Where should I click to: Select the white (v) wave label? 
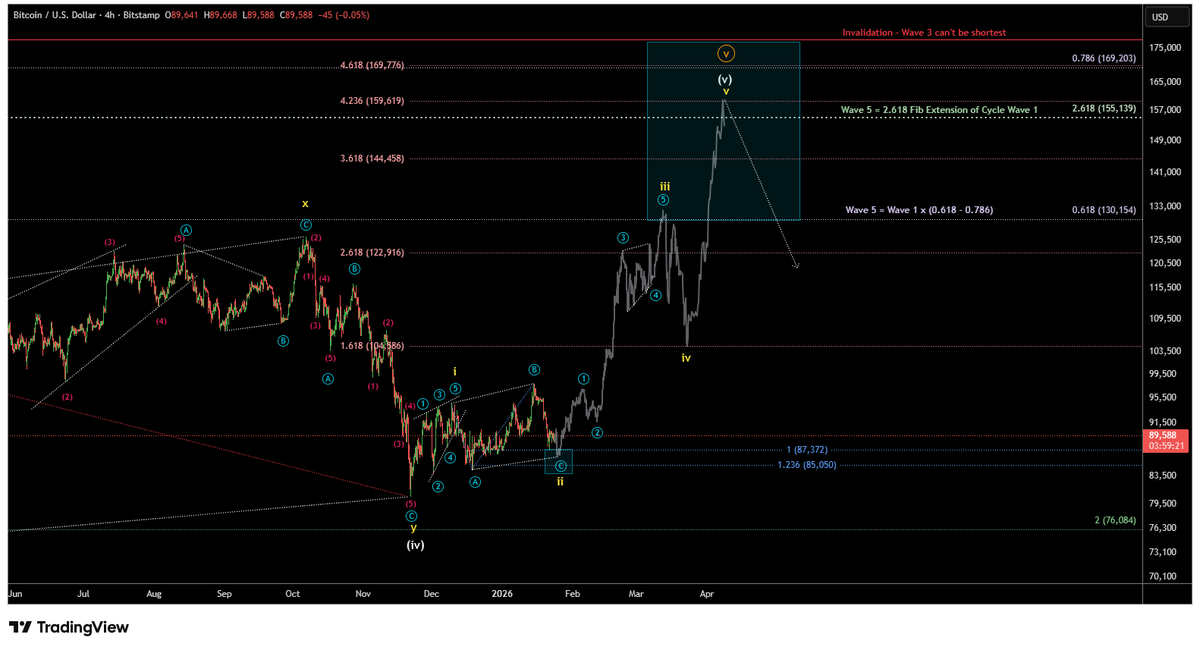pyautogui.click(x=726, y=78)
